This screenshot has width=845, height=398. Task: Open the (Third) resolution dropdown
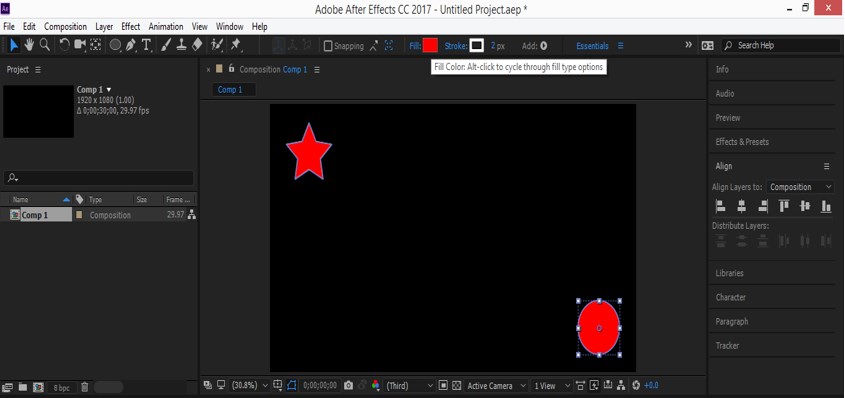(409, 386)
